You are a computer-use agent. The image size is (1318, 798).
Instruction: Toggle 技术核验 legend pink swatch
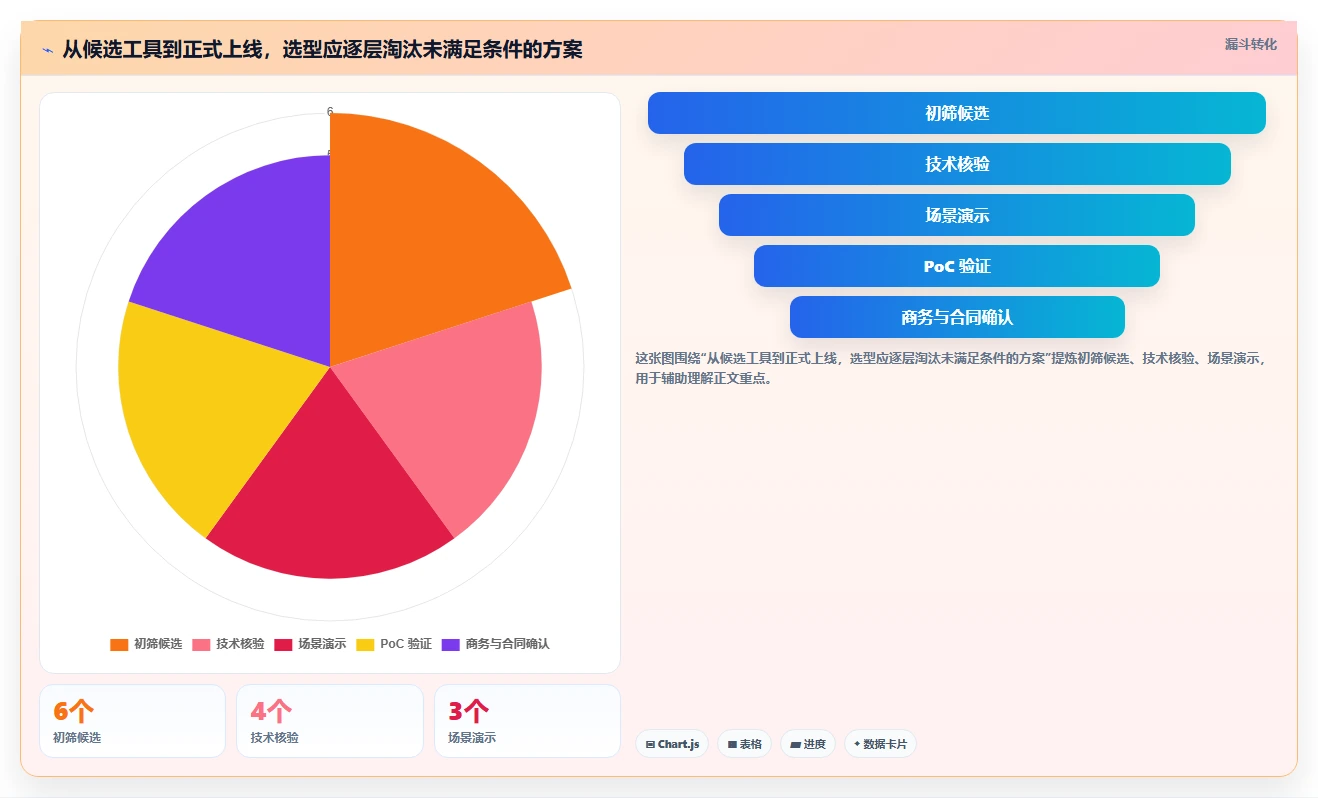201,644
